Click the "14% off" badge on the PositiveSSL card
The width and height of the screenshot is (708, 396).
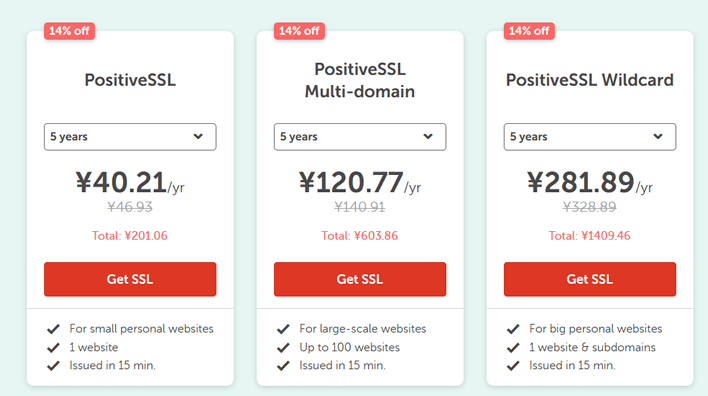click(x=69, y=31)
